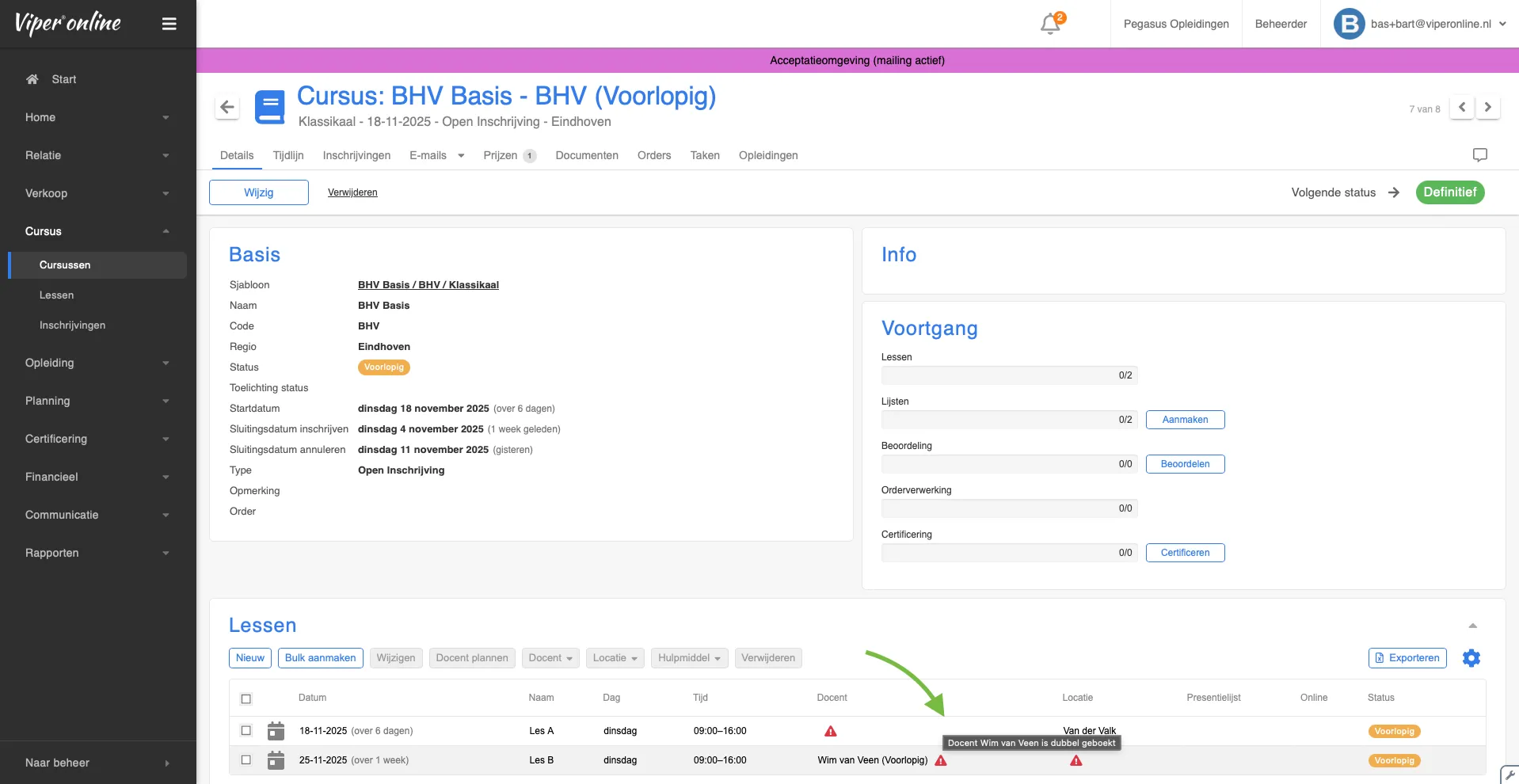Click warning triangle next to Wim van Veen
The width and height of the screenshot is (1519, 784).
[x=941, y=760]
